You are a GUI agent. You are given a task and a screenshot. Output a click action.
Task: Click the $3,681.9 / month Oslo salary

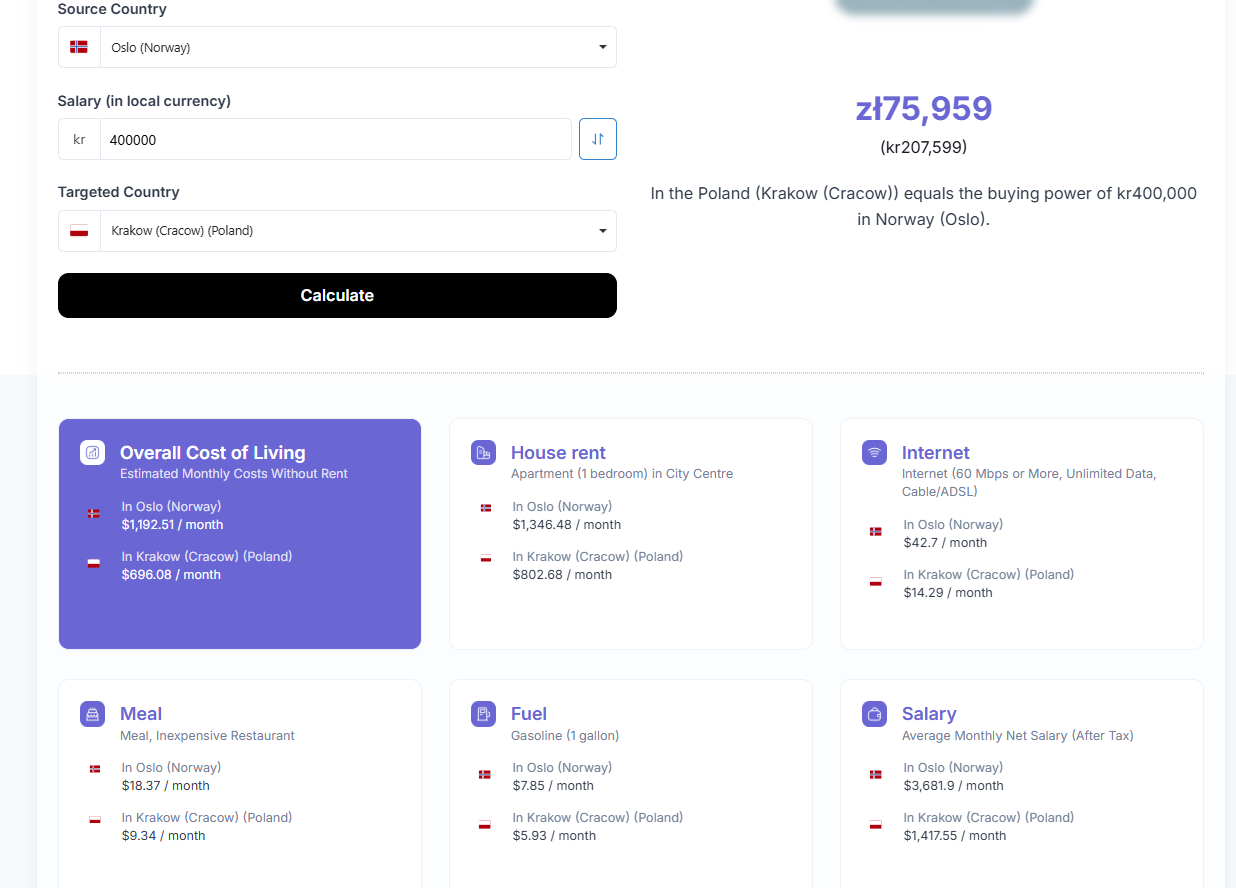954,786
